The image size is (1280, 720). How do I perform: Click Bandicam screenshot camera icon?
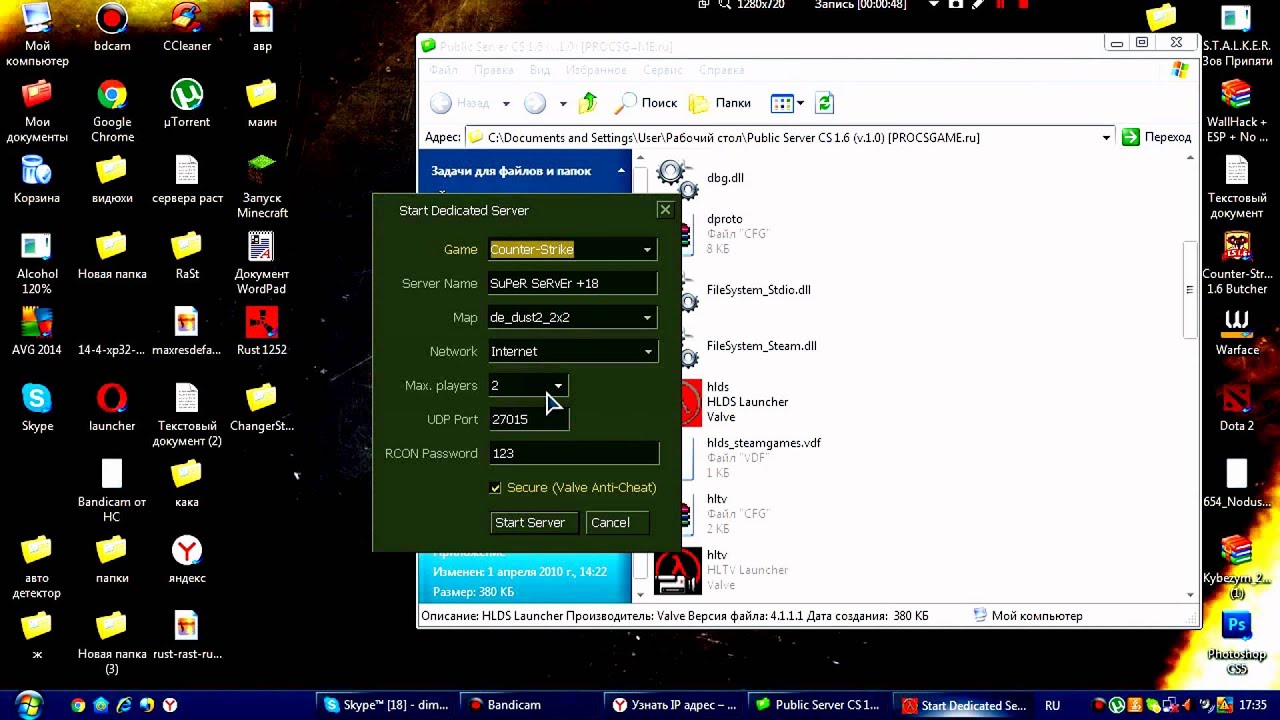(x=956, y=5)
